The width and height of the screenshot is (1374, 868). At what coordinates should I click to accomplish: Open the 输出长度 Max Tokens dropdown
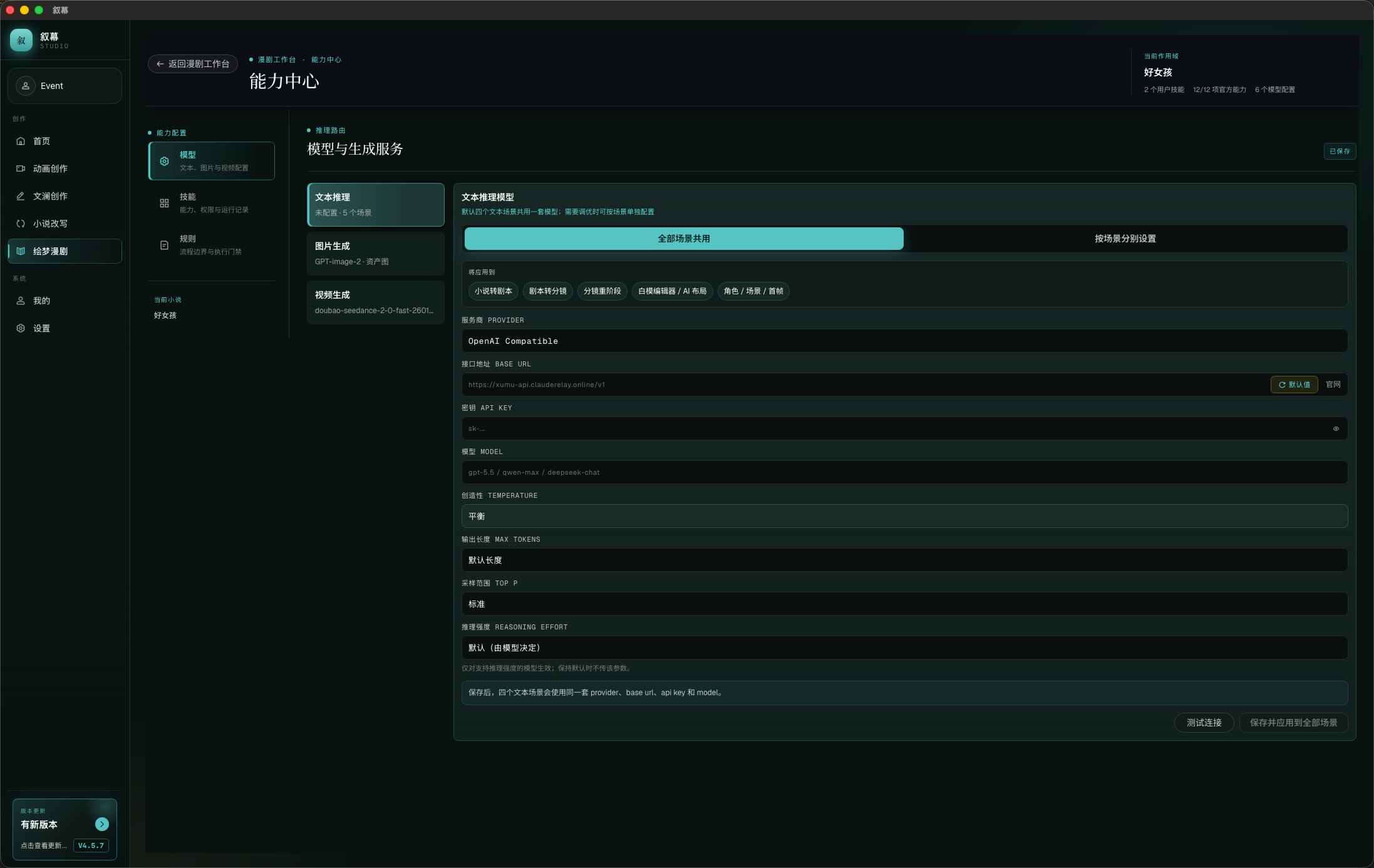point(904,560)
